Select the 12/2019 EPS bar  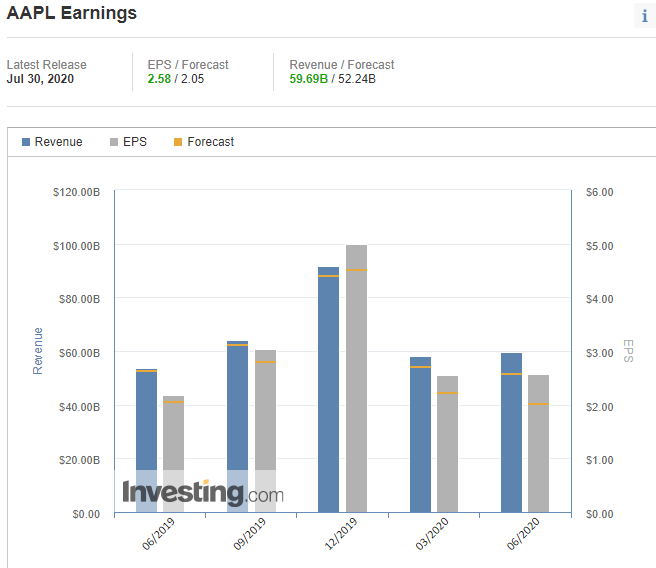coord(356,379)
